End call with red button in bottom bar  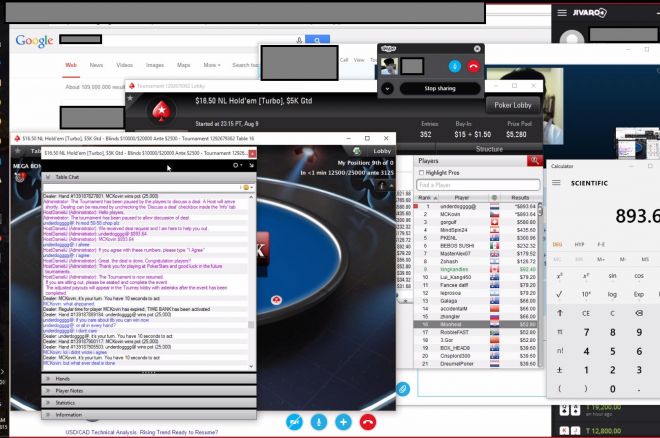(x=368, y=422)
